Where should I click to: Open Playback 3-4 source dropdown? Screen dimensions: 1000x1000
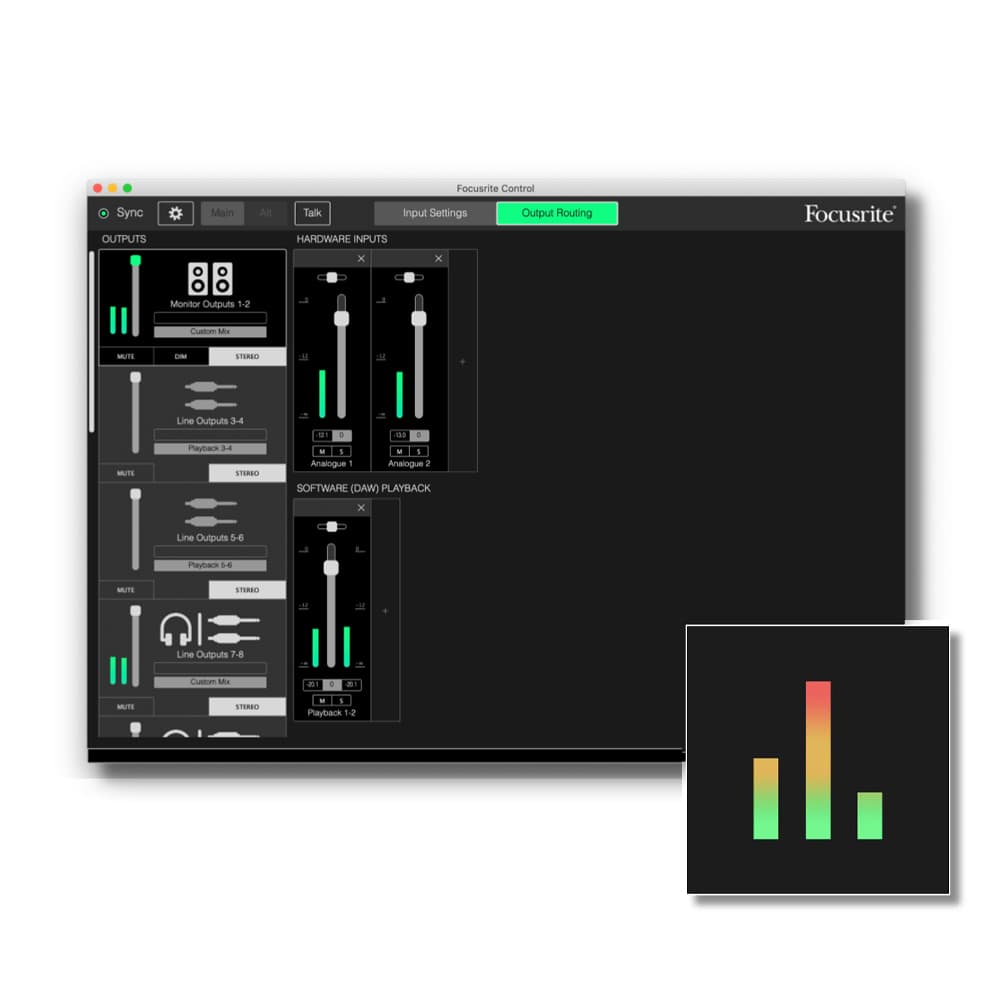[210, 448]
